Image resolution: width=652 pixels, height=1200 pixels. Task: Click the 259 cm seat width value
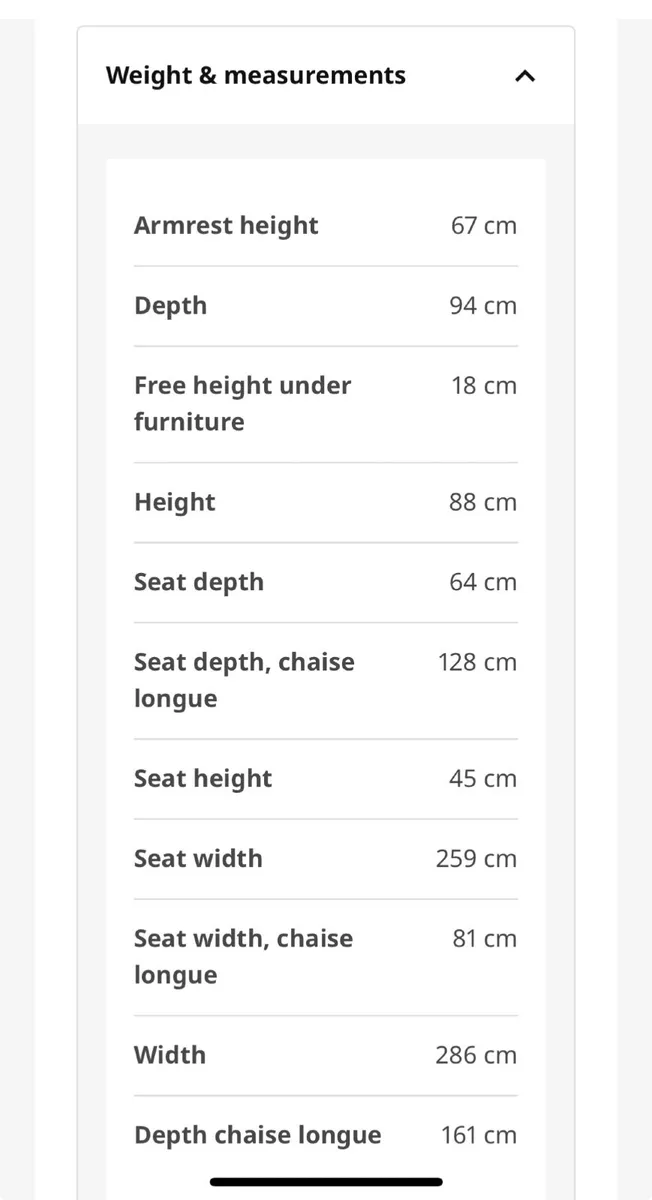(476, 858)
